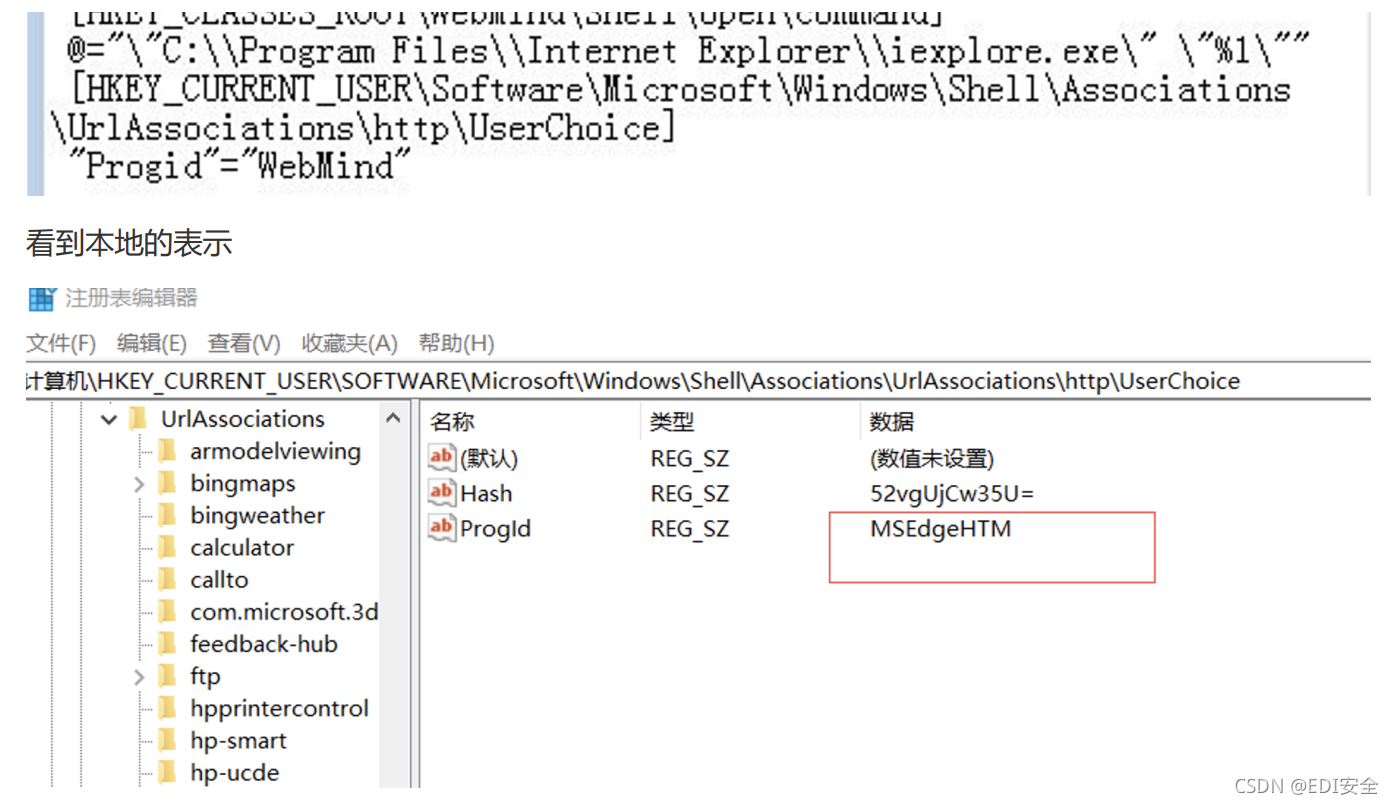
Task: Click the bingweather folder icon
Action: point(168,515)
